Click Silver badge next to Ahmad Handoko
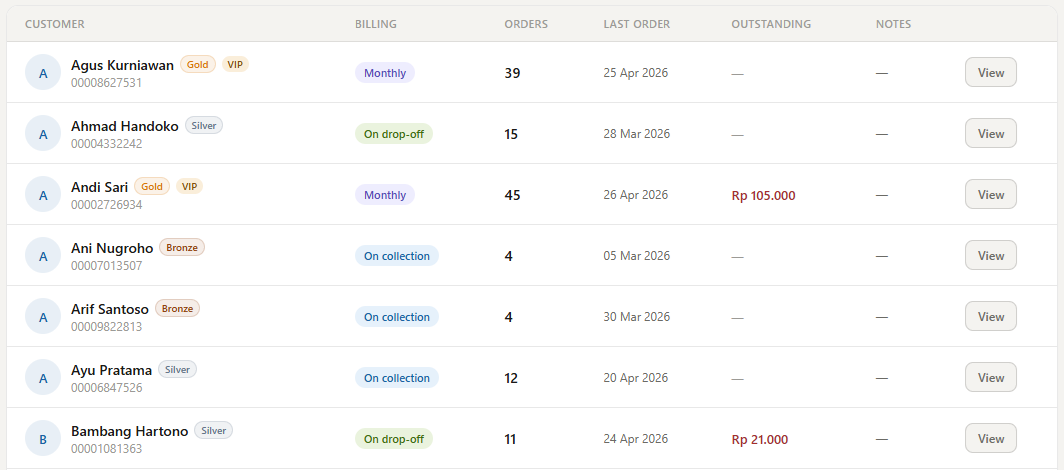Image resolution: width=1064 pixels, height=470 pixels. (x=204, y=125)
